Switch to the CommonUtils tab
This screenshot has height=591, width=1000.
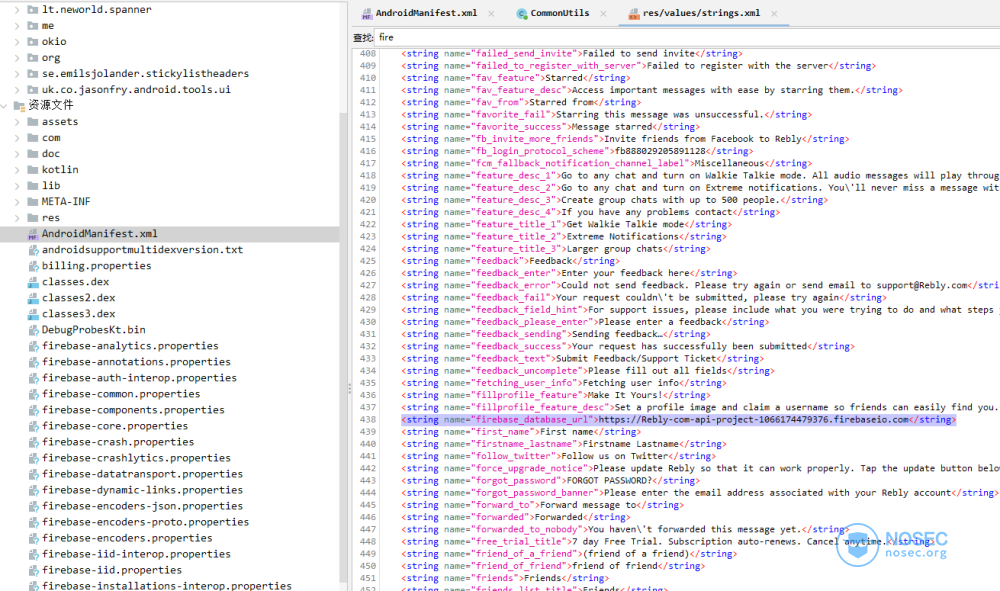tap(559, 13)
